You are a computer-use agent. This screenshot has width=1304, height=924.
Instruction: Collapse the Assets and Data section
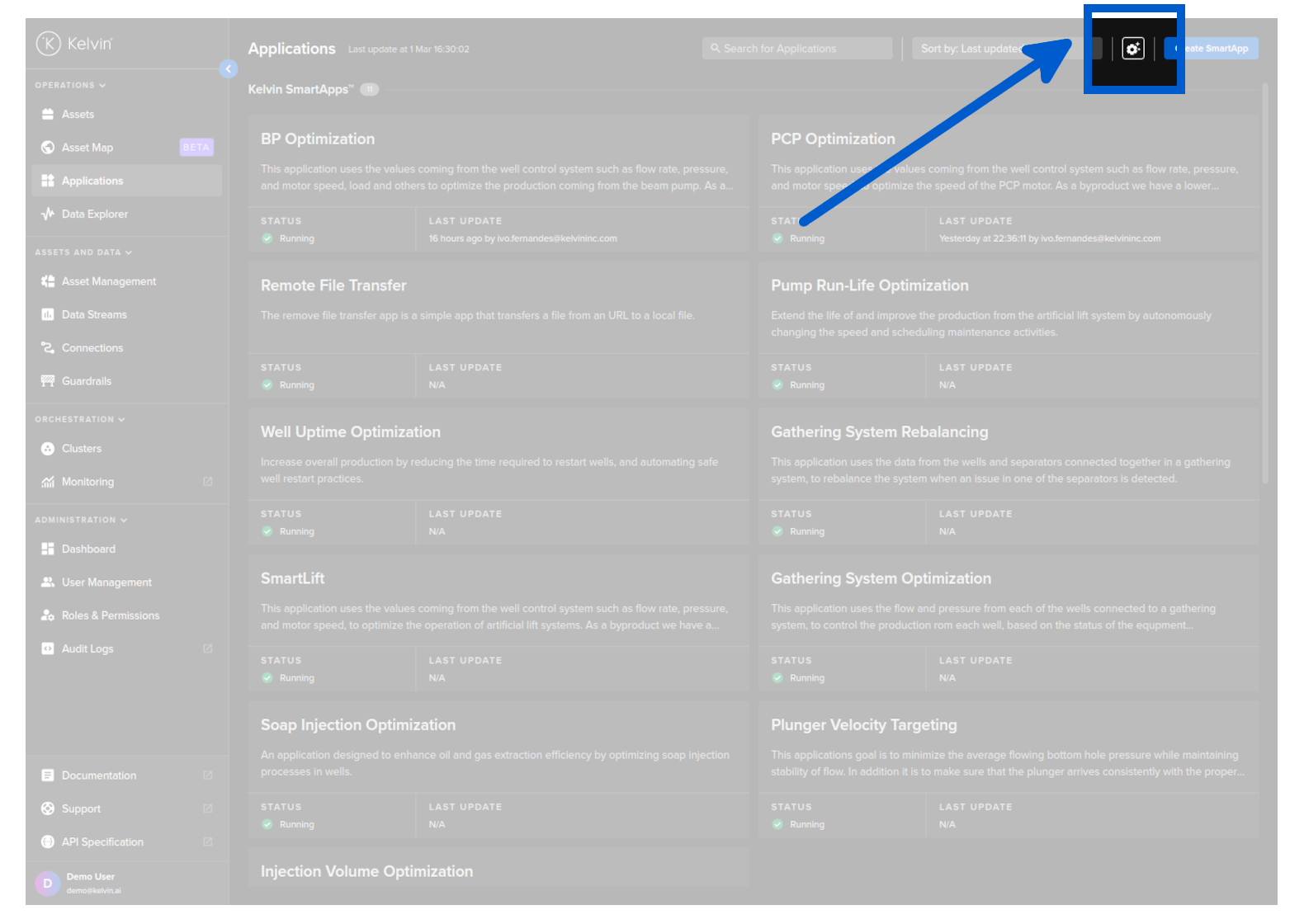[83, 252]
